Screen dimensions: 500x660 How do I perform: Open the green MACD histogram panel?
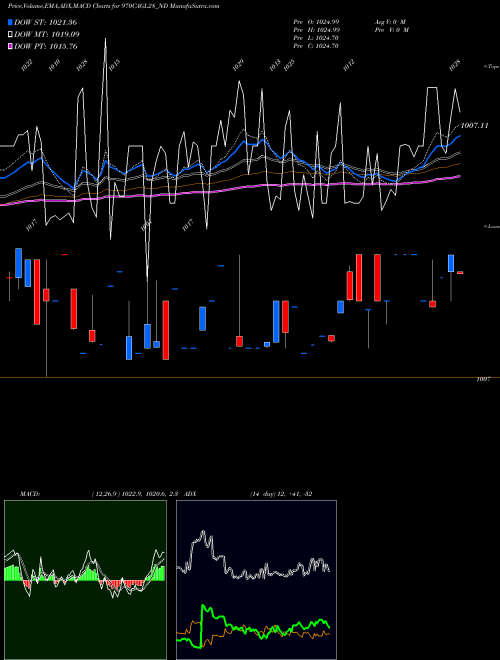click(85, 580)
